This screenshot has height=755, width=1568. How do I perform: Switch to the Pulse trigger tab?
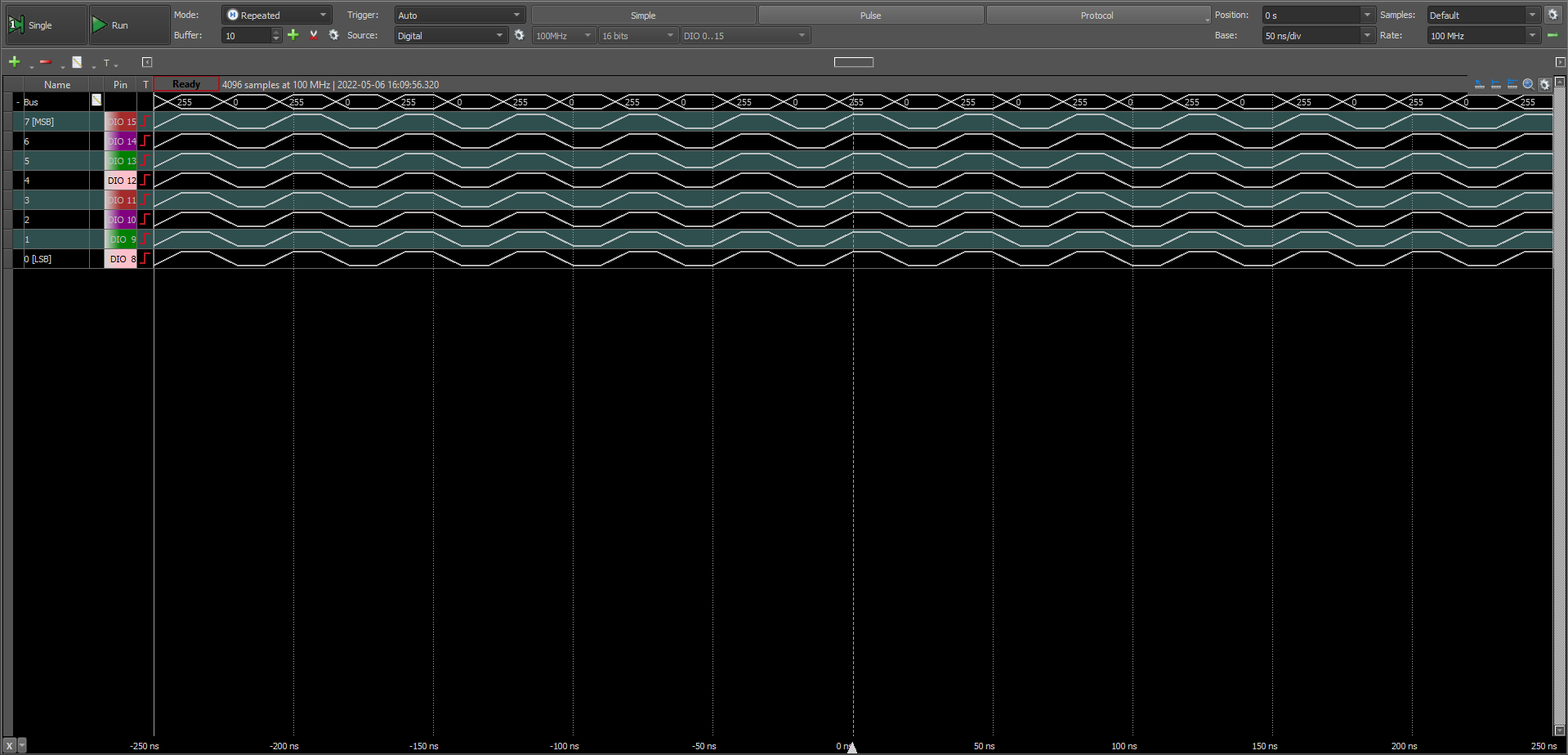pos(870,15)
